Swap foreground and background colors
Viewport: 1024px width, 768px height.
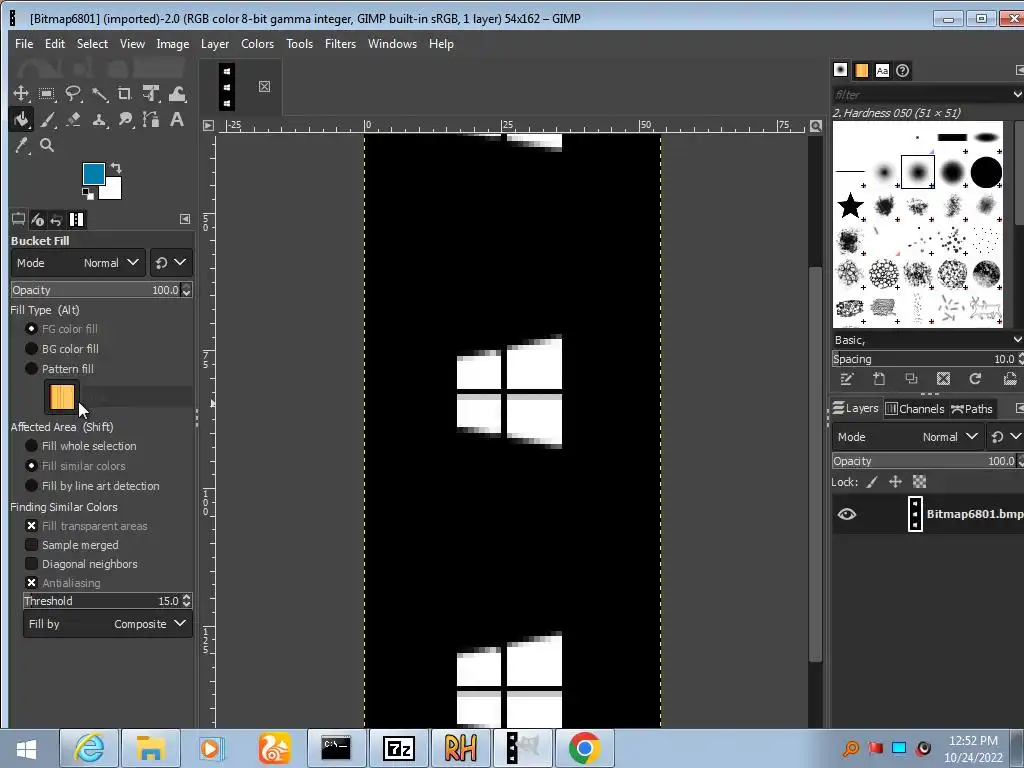(116, 168)
